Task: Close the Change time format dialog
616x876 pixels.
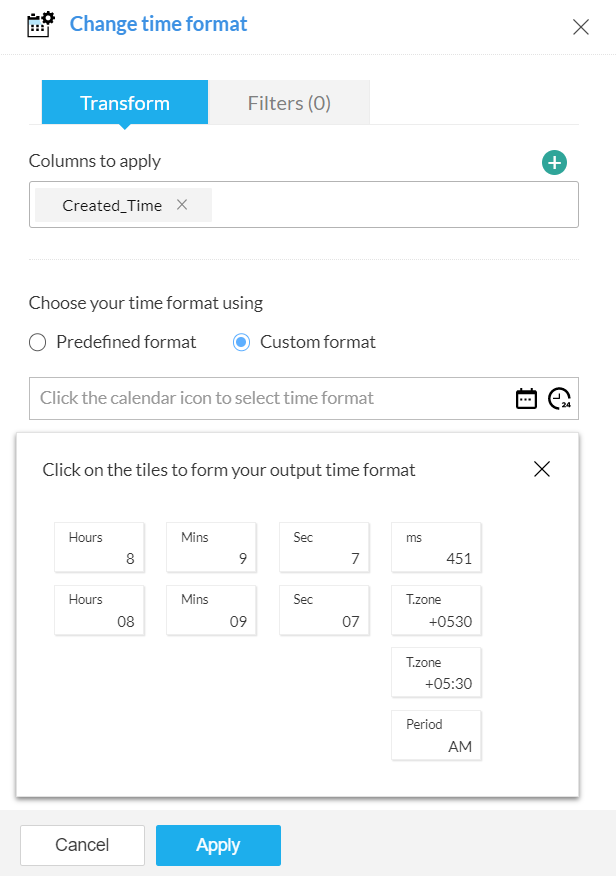Action: coord(580,27)
